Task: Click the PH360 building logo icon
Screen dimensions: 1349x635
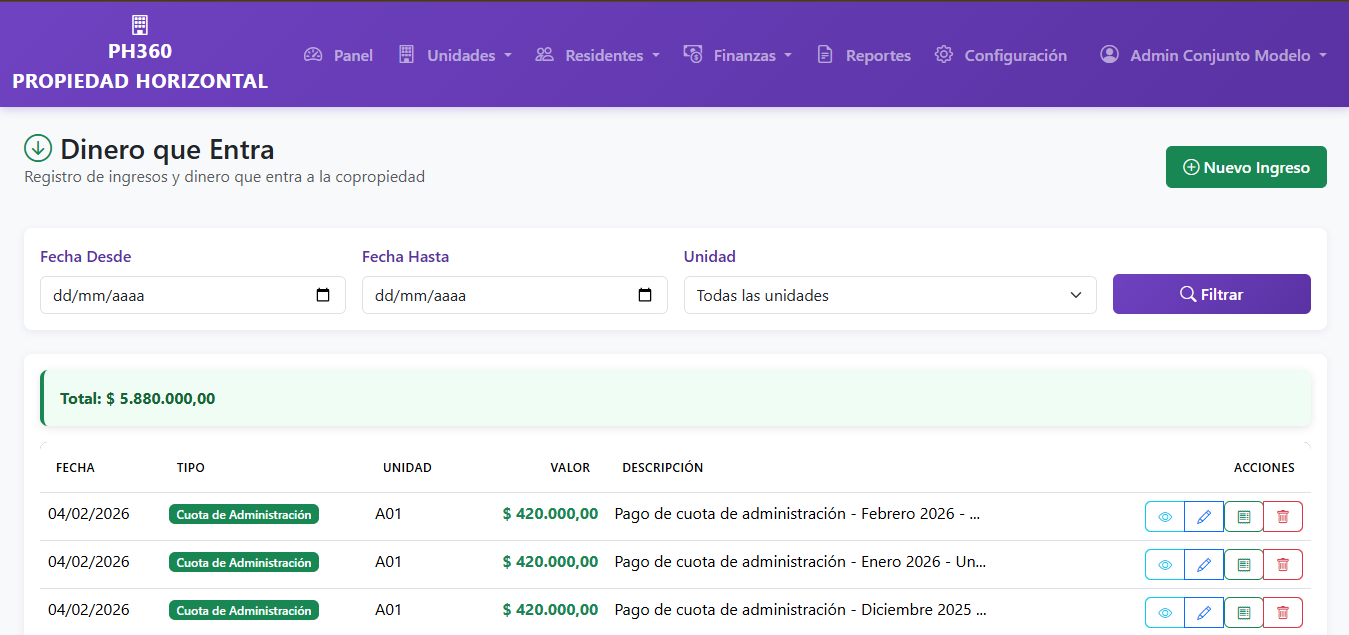Action: (x=140, y=25)
